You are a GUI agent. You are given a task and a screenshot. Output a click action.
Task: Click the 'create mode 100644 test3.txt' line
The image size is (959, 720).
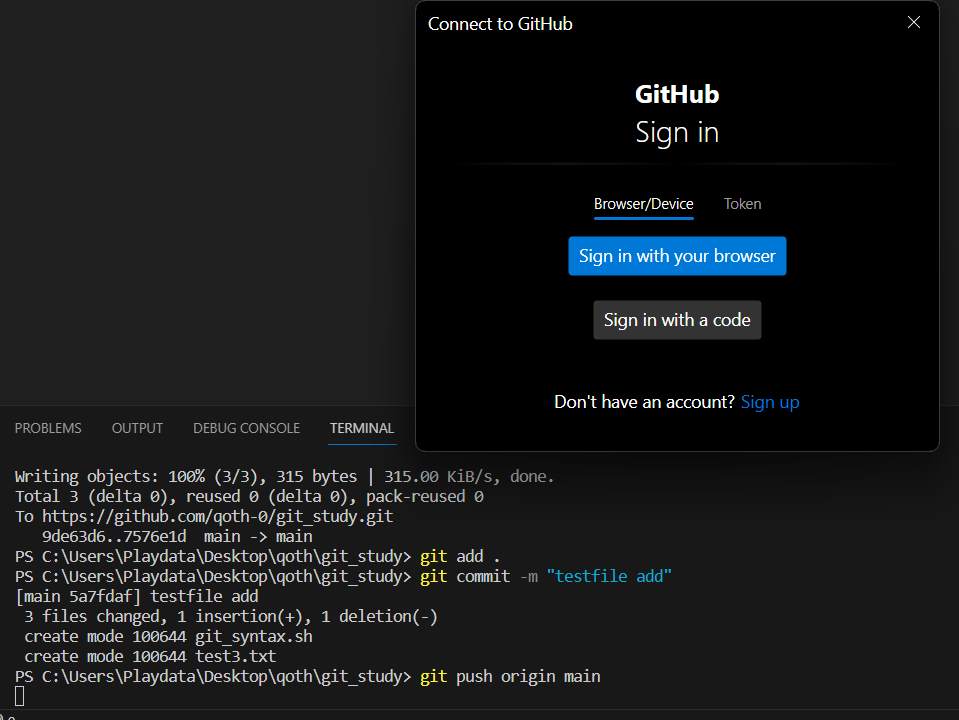150,656
